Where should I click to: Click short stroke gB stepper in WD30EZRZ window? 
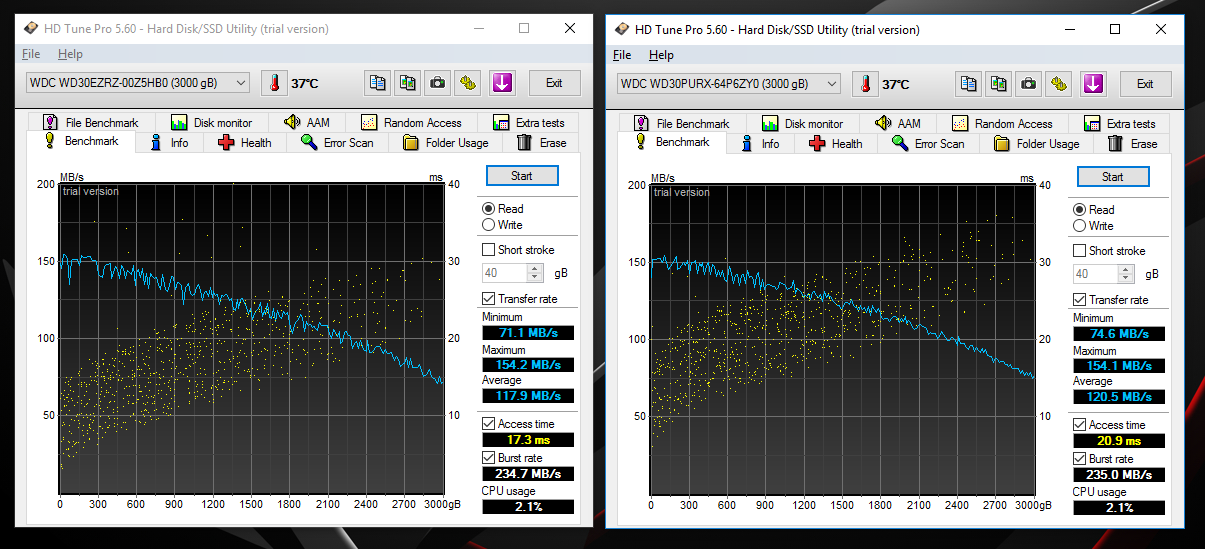pyautogui.click(x=535, y=273)
